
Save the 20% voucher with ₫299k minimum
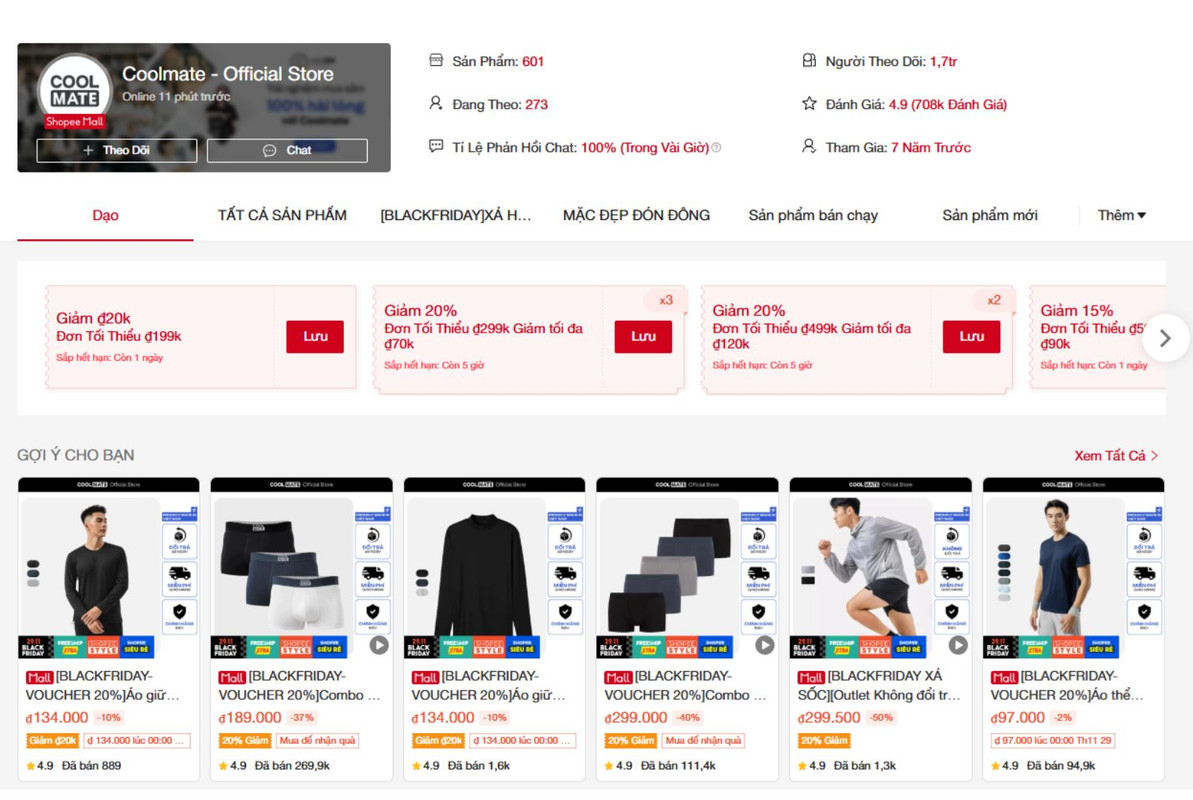643,336
